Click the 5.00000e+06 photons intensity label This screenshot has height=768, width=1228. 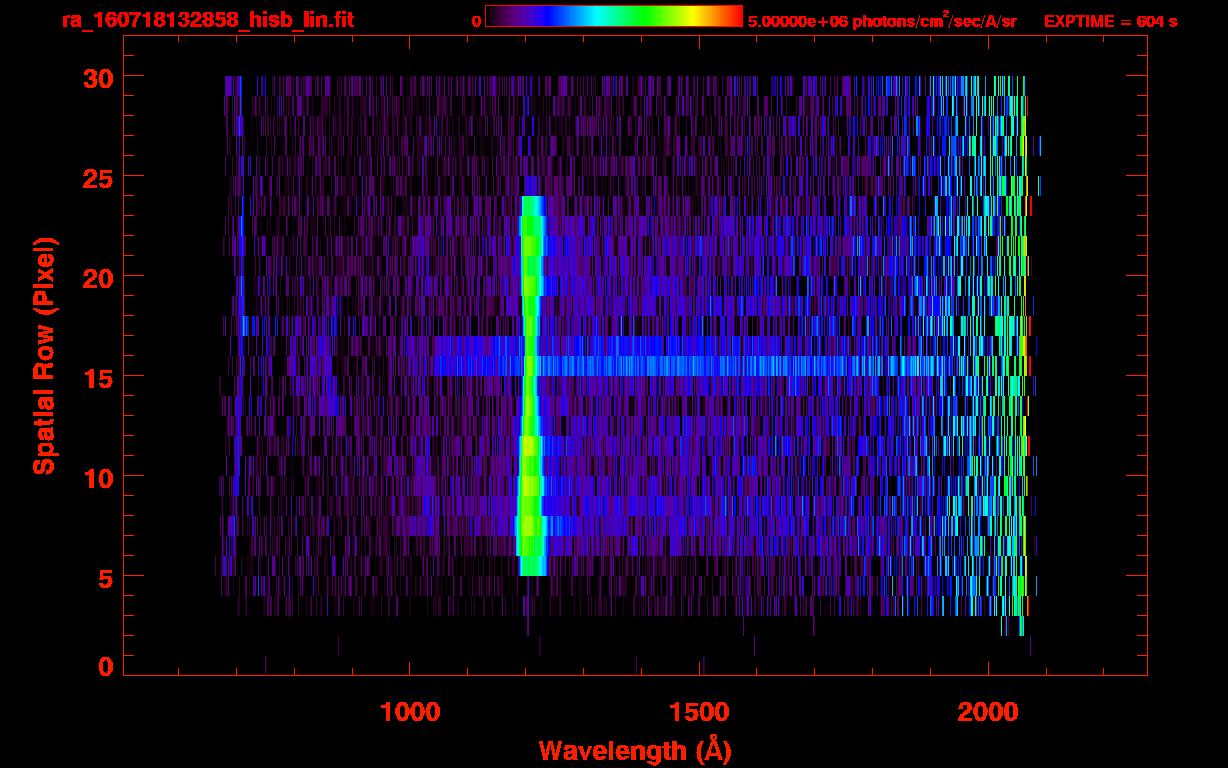(x=882, y=21)
